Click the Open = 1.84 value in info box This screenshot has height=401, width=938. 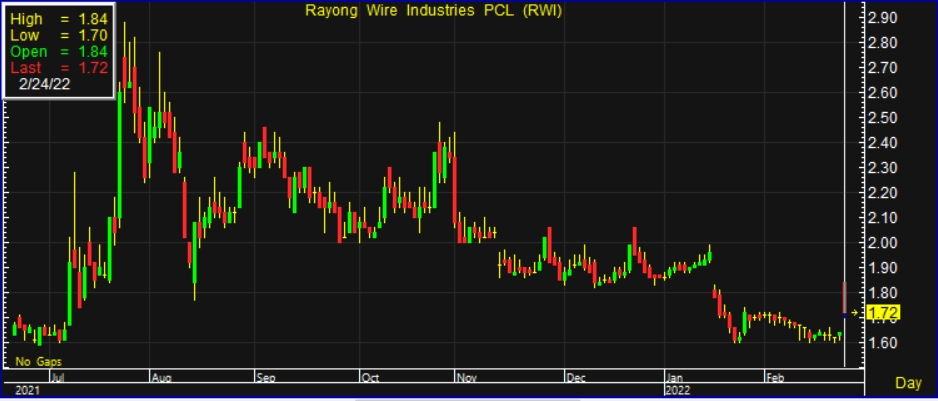(59, 51)
